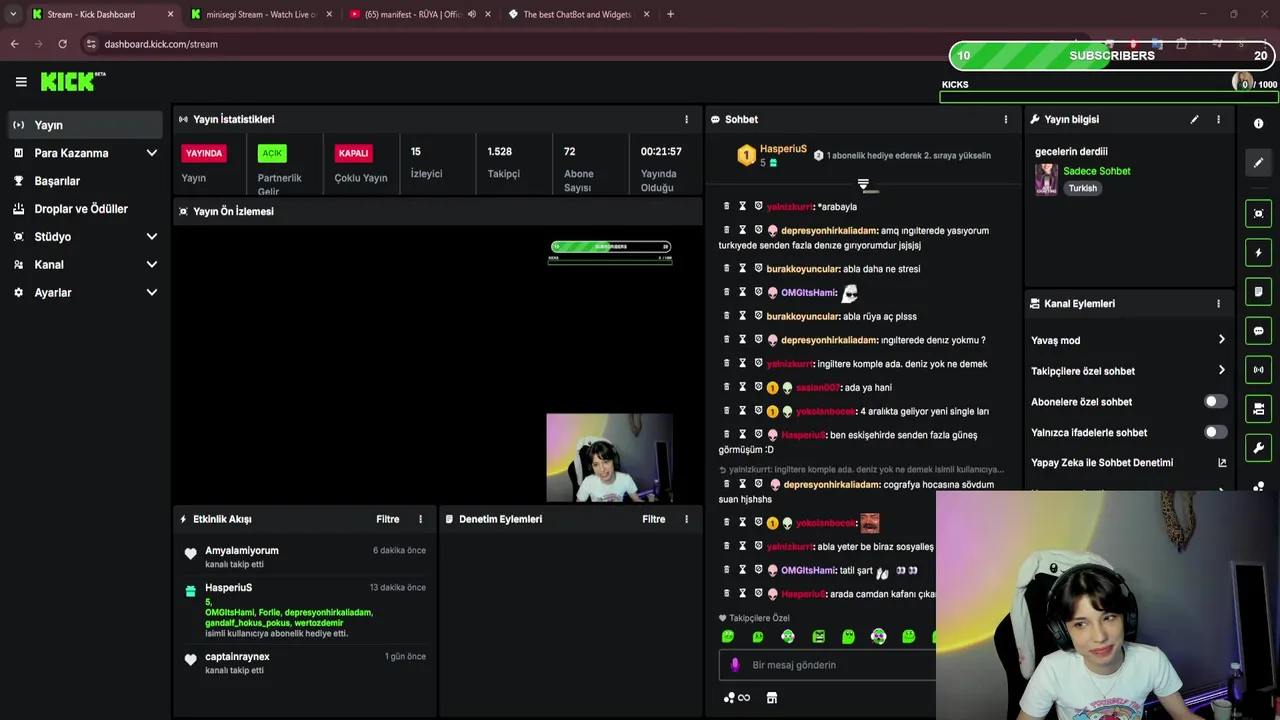The image size is (1280, 720).
Task: Switch to minisegi Stream browser tab
Action: coord(262,14)
